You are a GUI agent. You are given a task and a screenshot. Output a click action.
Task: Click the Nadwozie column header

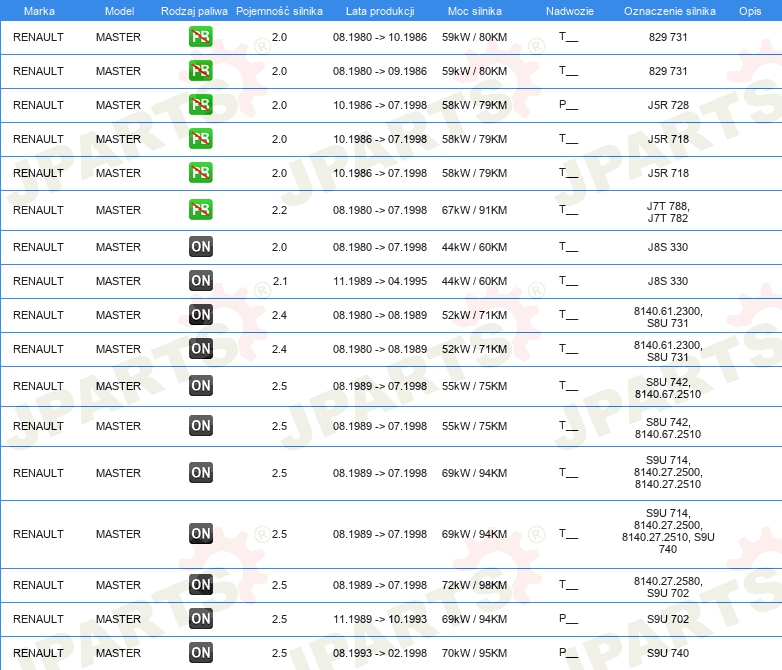pyautogui.click(x=570, y=11)
